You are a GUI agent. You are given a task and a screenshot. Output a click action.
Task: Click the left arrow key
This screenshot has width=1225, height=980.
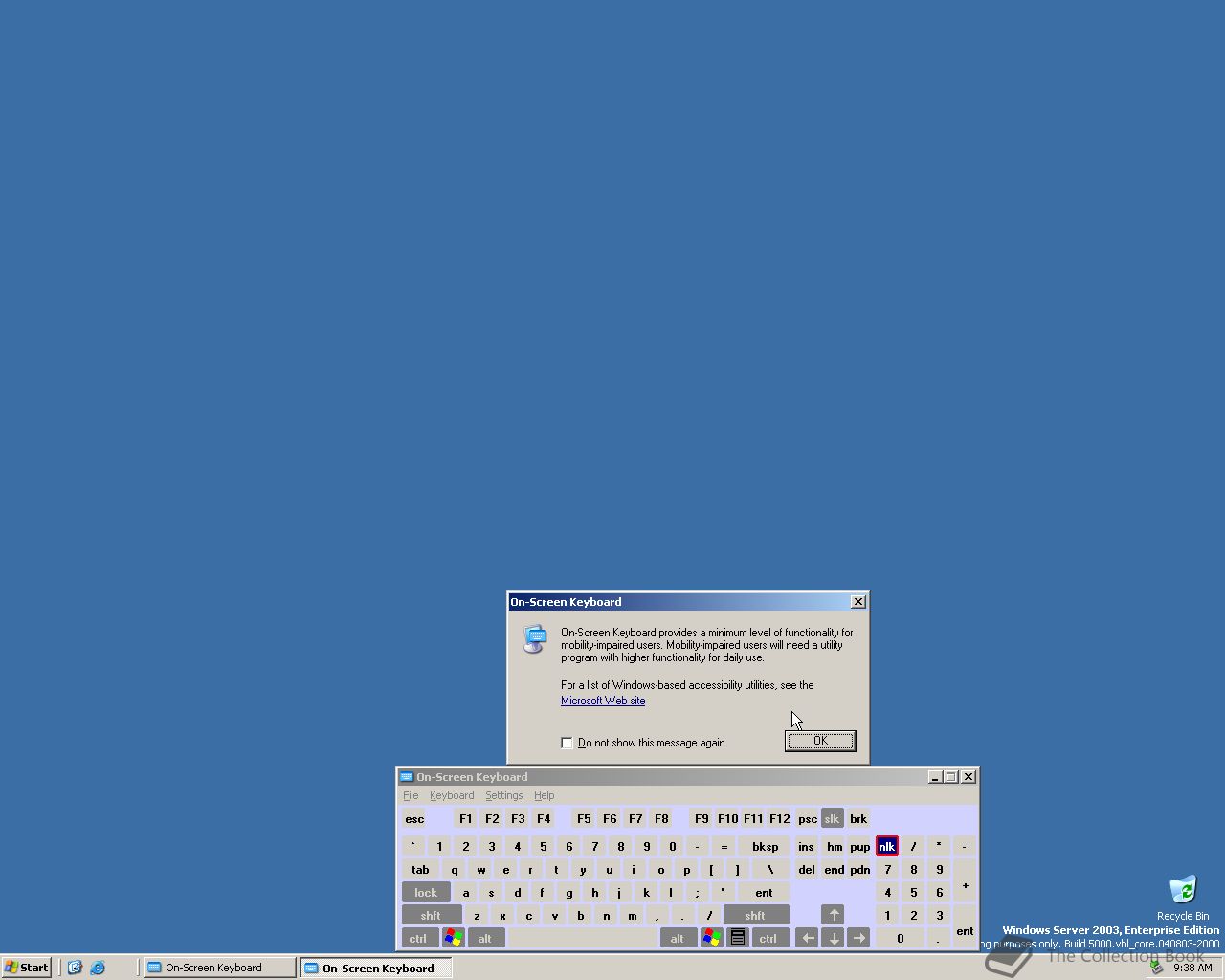pyautogui.click(x=807, y=938)
